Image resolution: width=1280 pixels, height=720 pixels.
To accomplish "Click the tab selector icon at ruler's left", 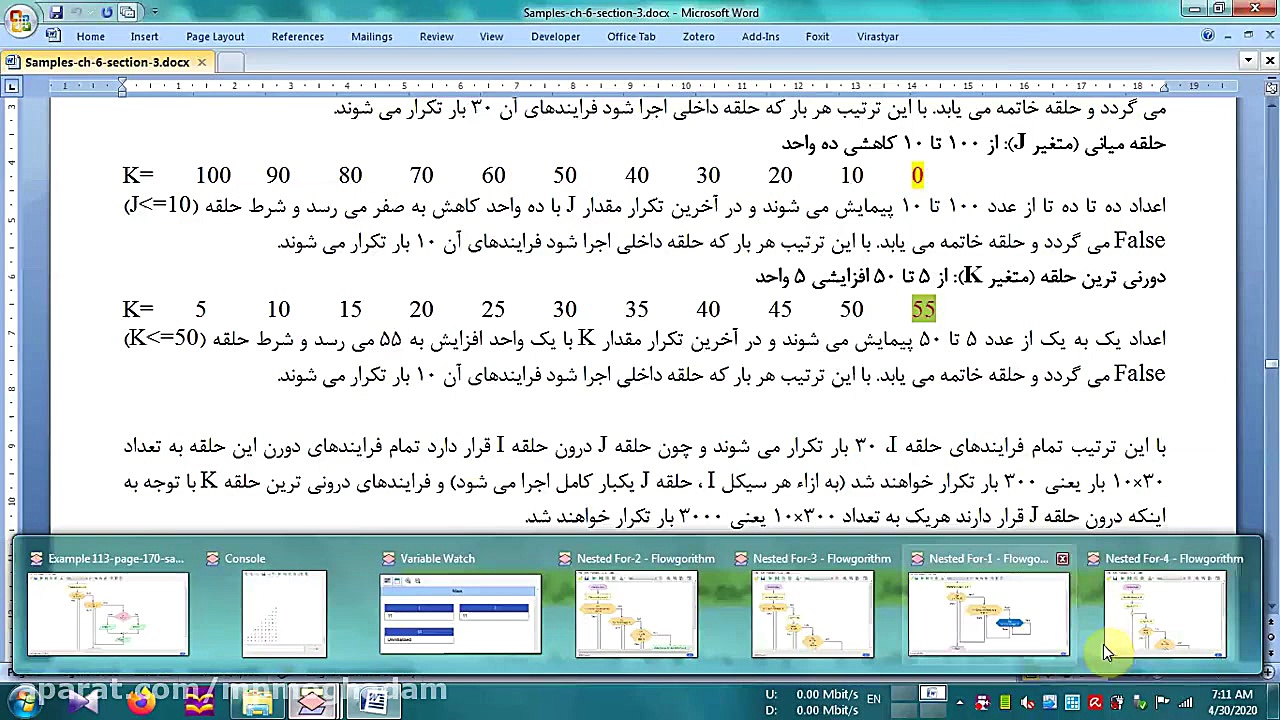I will click(11, 87).
